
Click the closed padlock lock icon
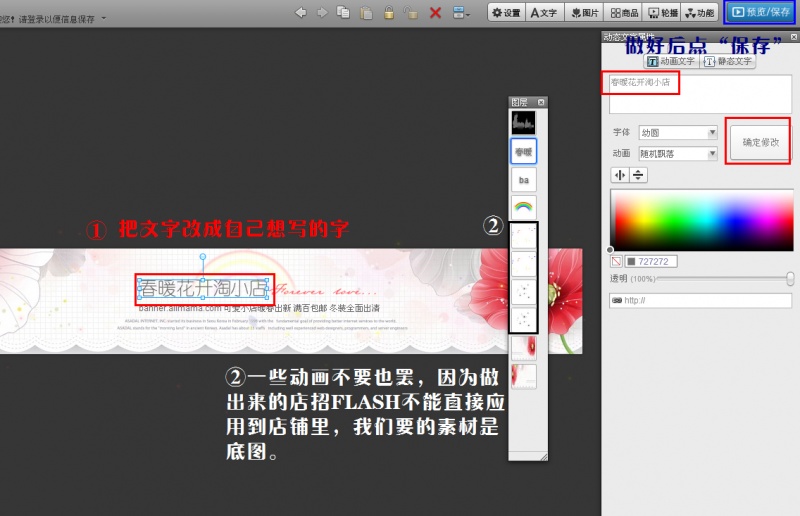389,12
